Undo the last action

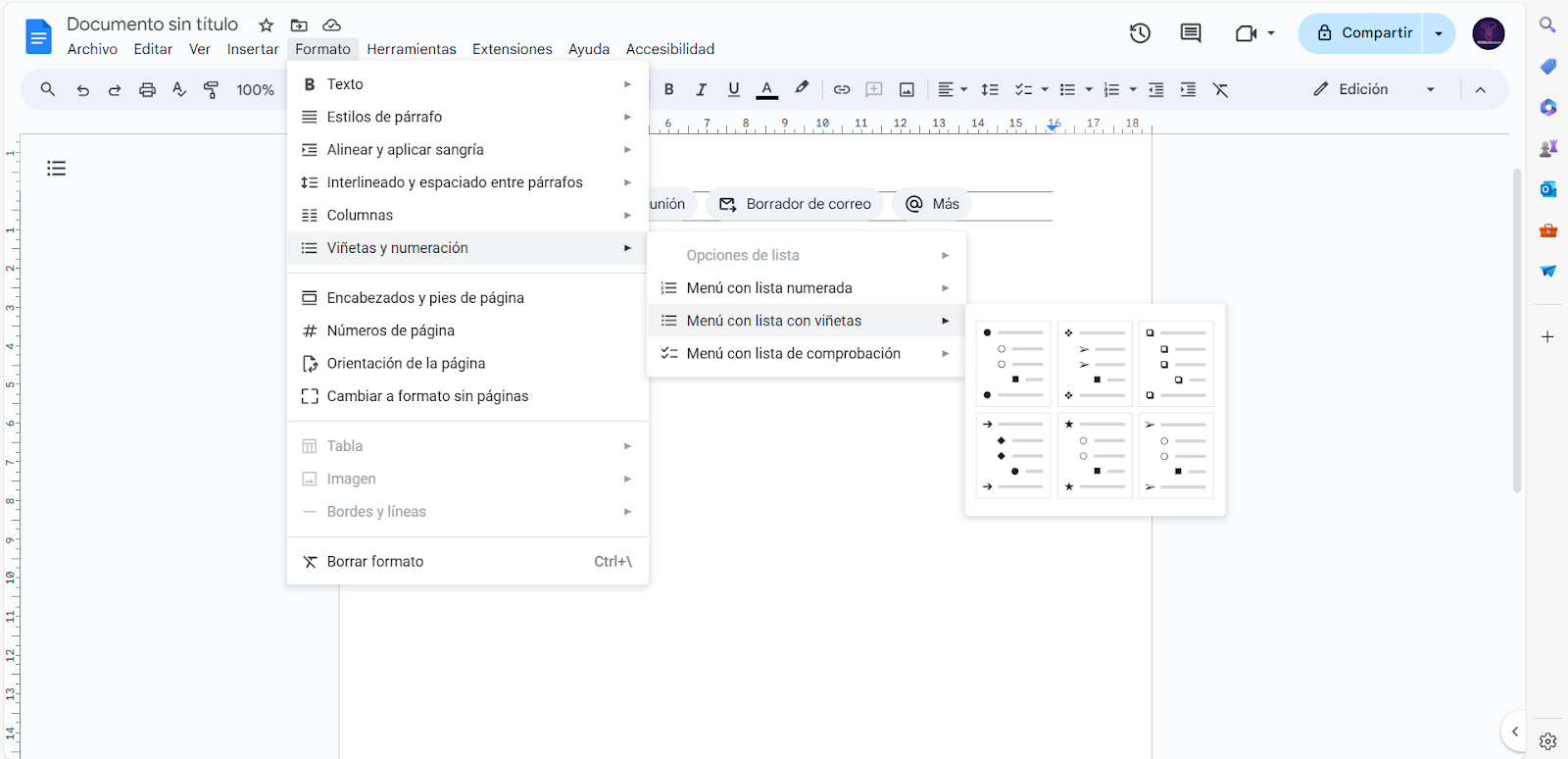point(82,89)
